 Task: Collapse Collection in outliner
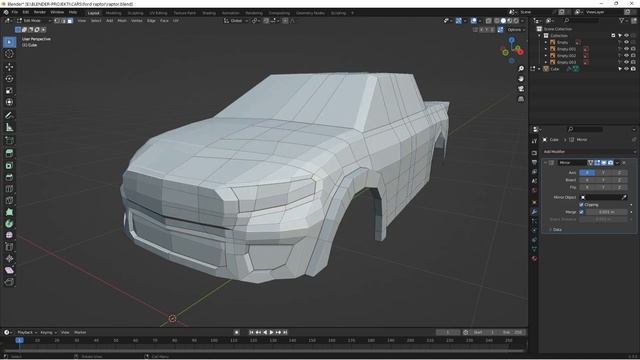point(540,36)
